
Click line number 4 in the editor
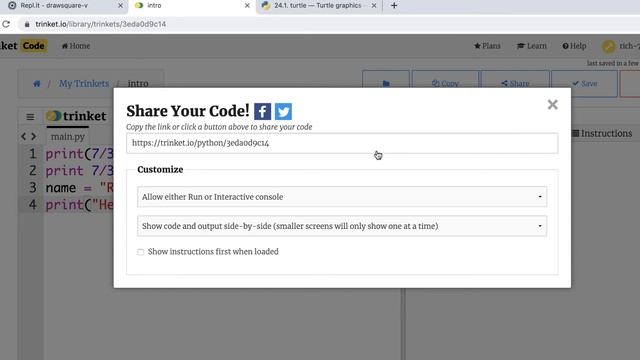[33, 204]
